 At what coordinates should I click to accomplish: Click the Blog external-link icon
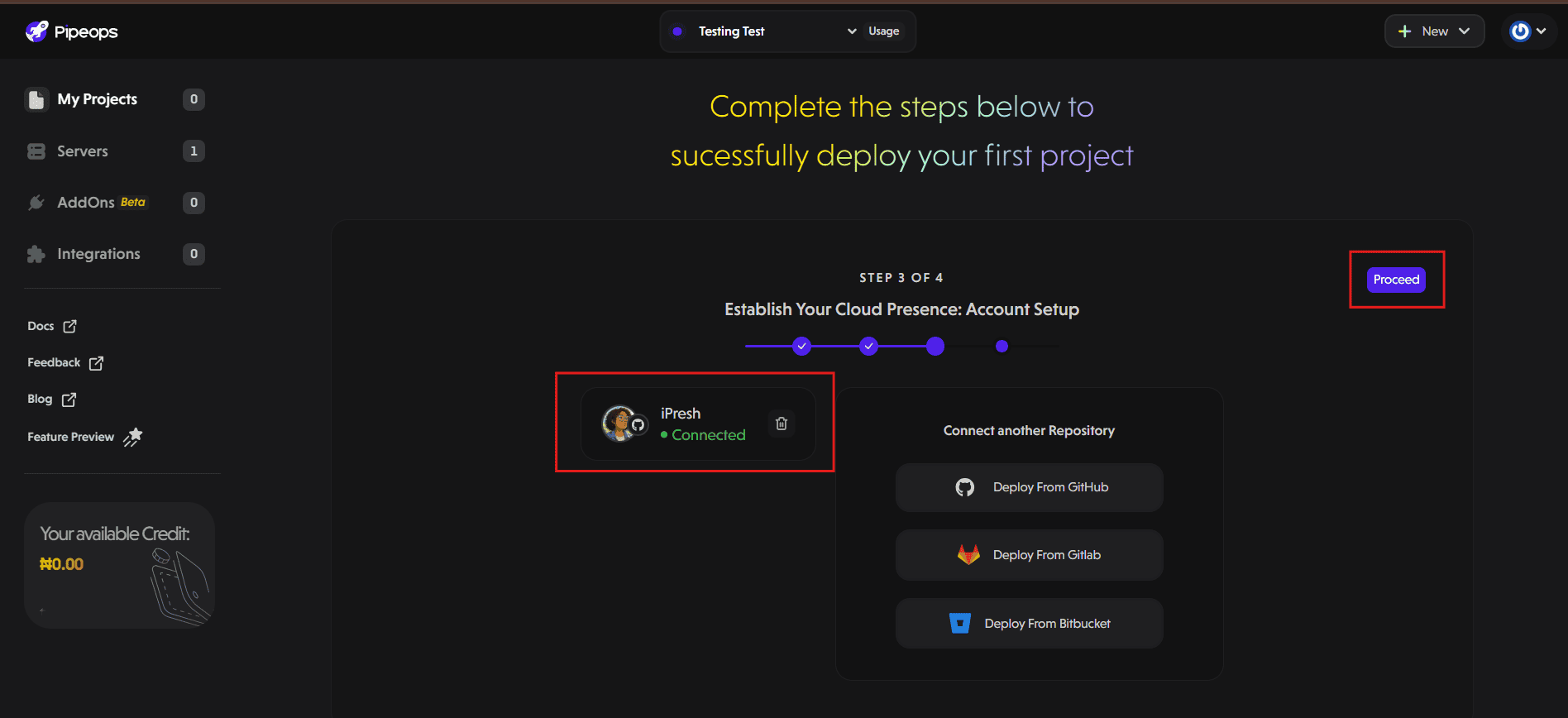tap(69, 399)
